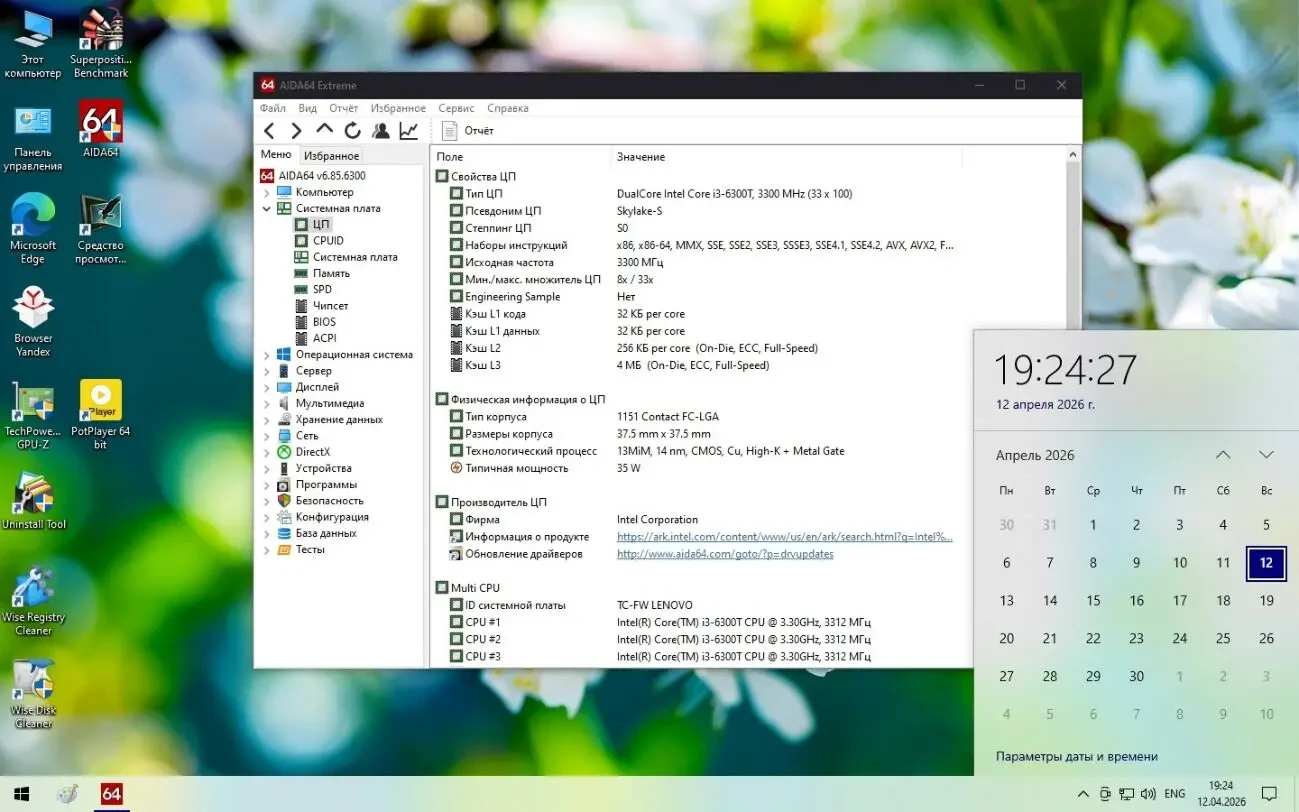
Task: Collapse the Системная плата tree branch
Action: coord(264,208)
